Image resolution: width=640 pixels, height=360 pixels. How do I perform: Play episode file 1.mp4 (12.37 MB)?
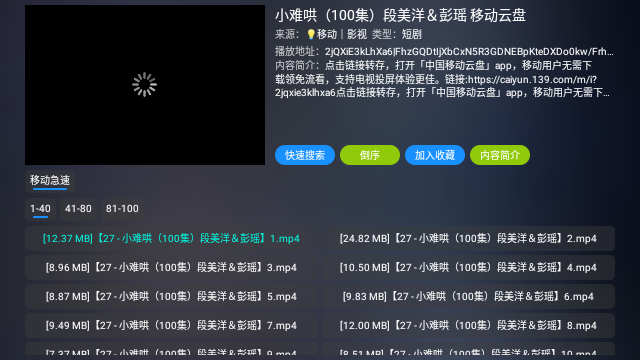pos(171,239)
